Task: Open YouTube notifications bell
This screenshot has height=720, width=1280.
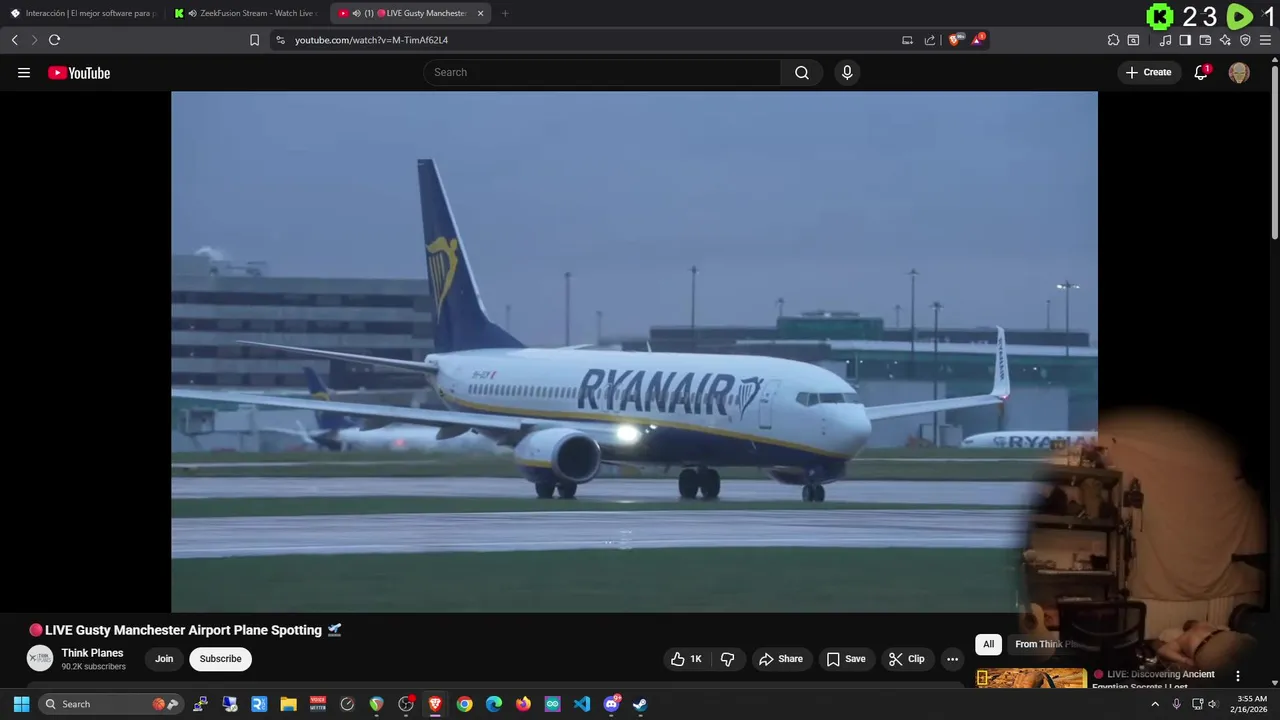Action: [1201, 72]
